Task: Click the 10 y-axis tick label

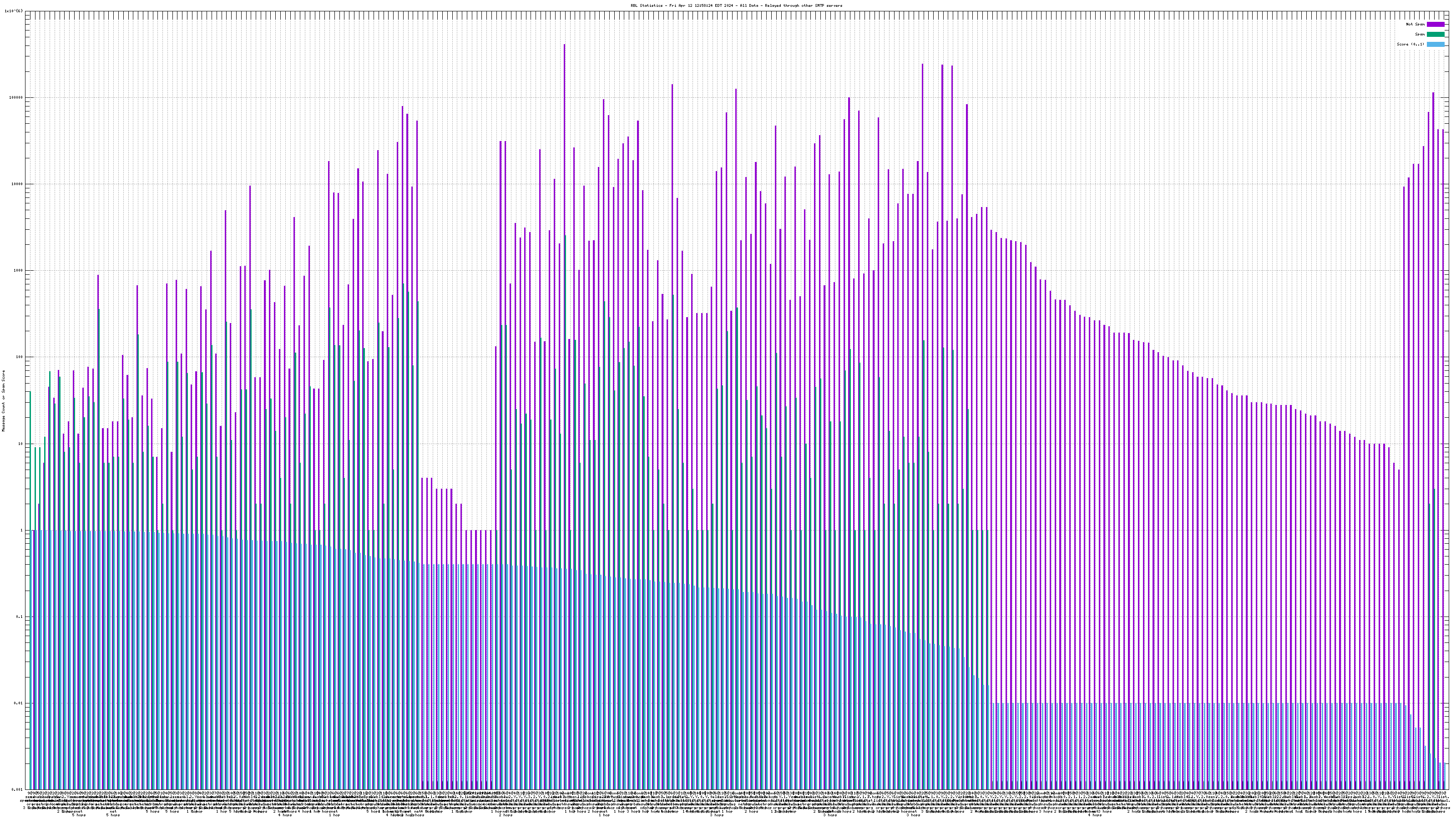Action: [x=20, y=444]
